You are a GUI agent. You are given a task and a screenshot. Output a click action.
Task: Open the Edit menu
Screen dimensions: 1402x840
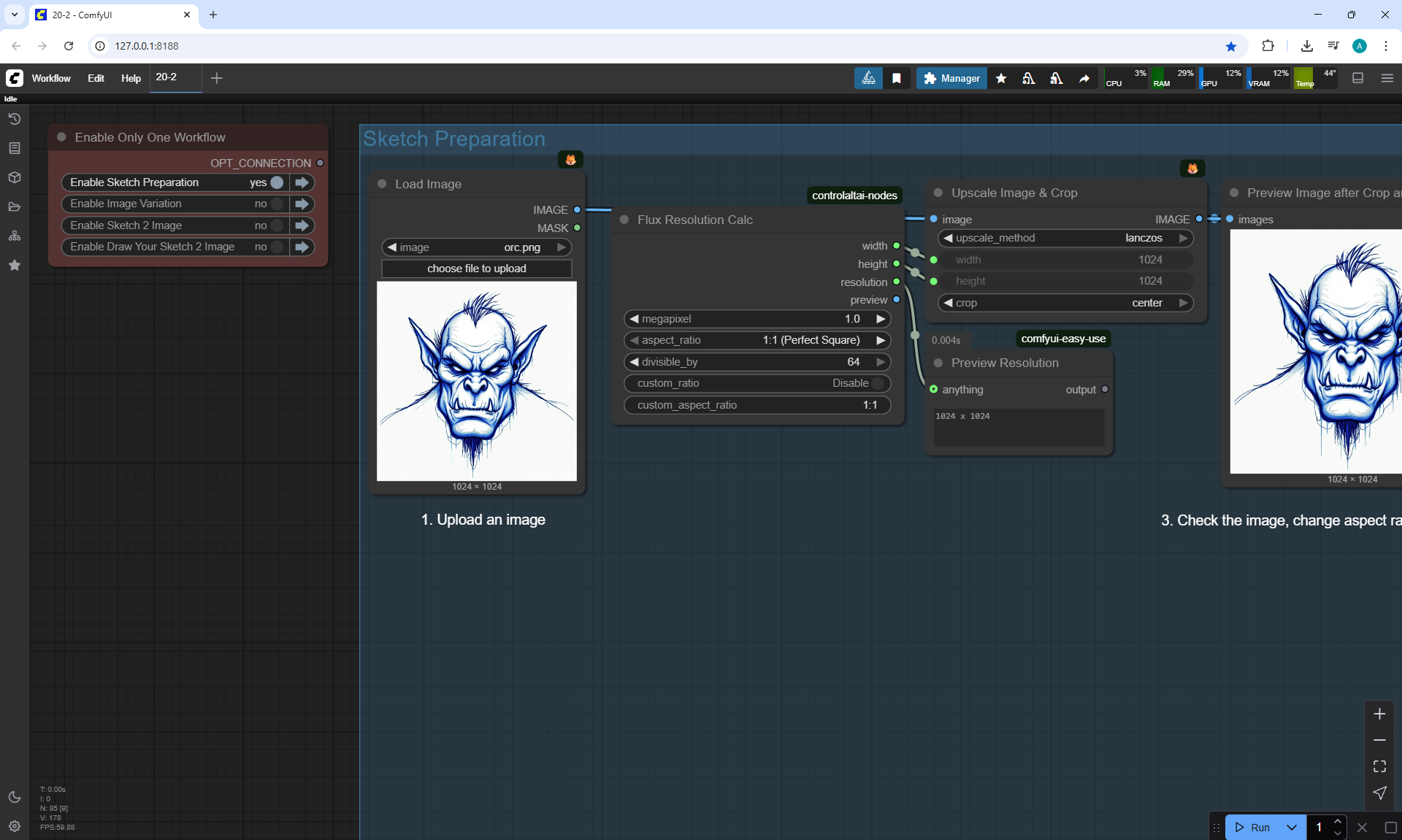[96, 78]
